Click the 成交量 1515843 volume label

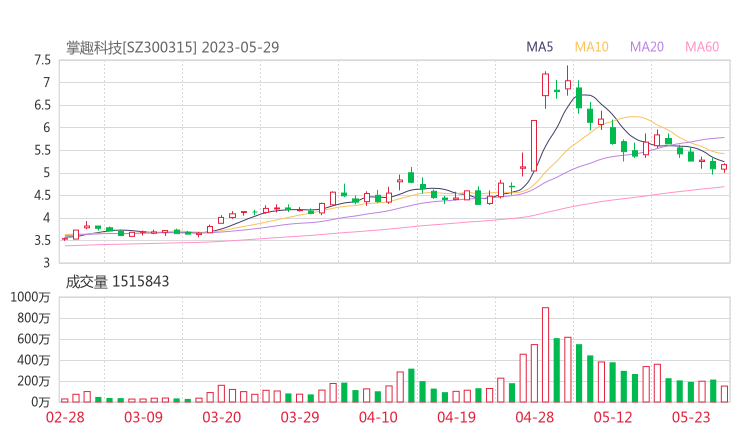(117, 282)
